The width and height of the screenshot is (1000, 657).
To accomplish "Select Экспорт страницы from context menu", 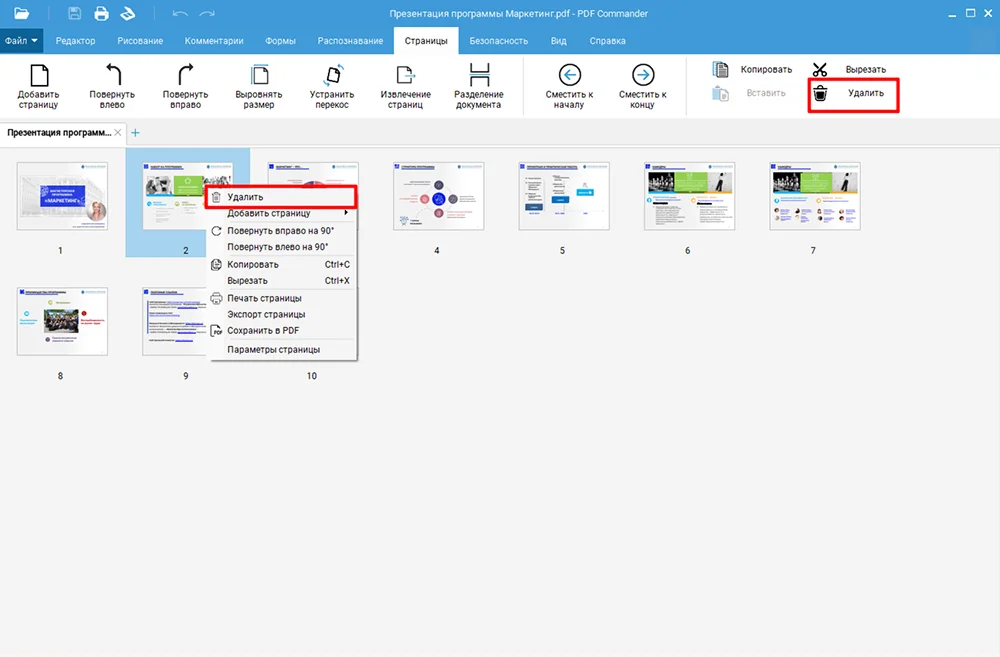I will pyautogui.click(x=265, y=314).
